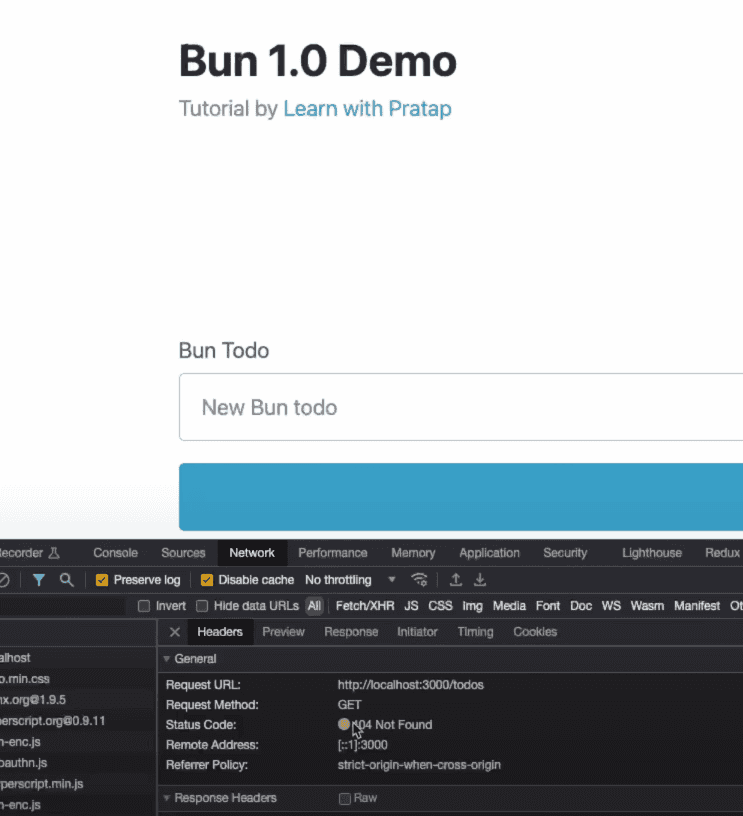This screenshot has width=743, height=816.
Task: Switch to the Memory tab
Action: pos(413,553)
